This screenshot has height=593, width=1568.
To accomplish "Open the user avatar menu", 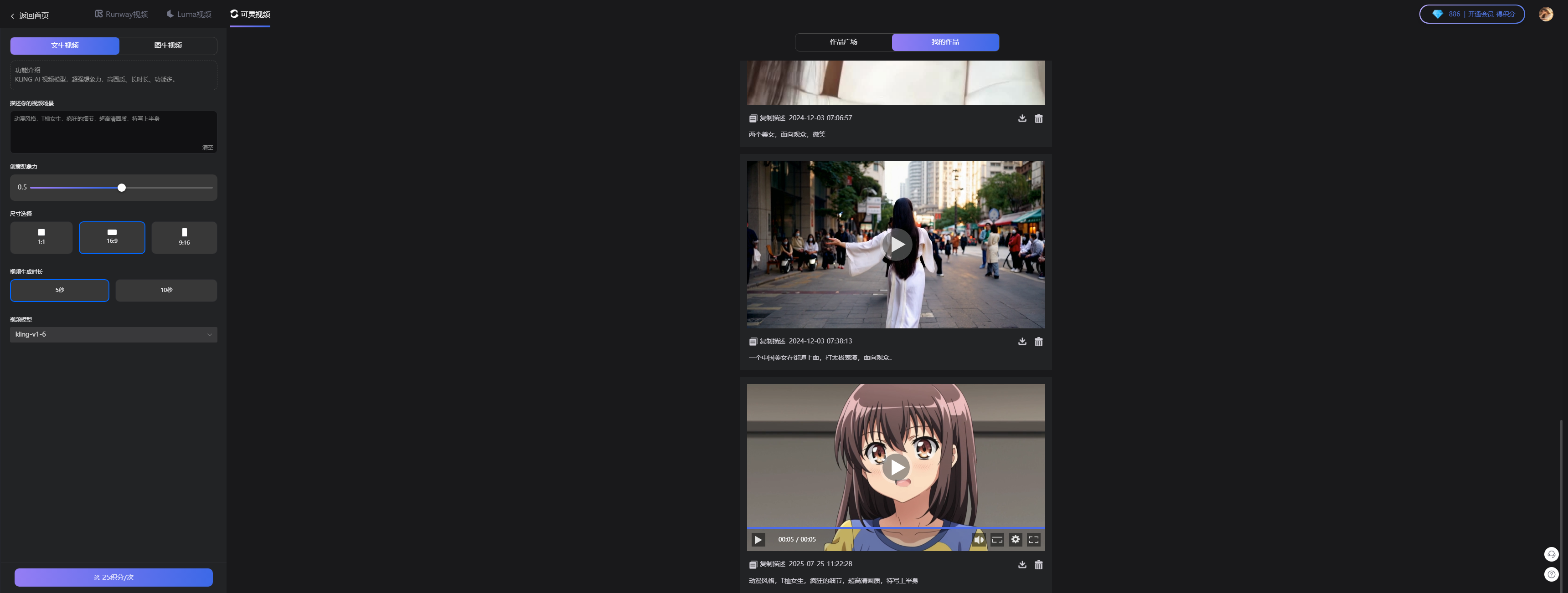I will (x=1546, y=14).
